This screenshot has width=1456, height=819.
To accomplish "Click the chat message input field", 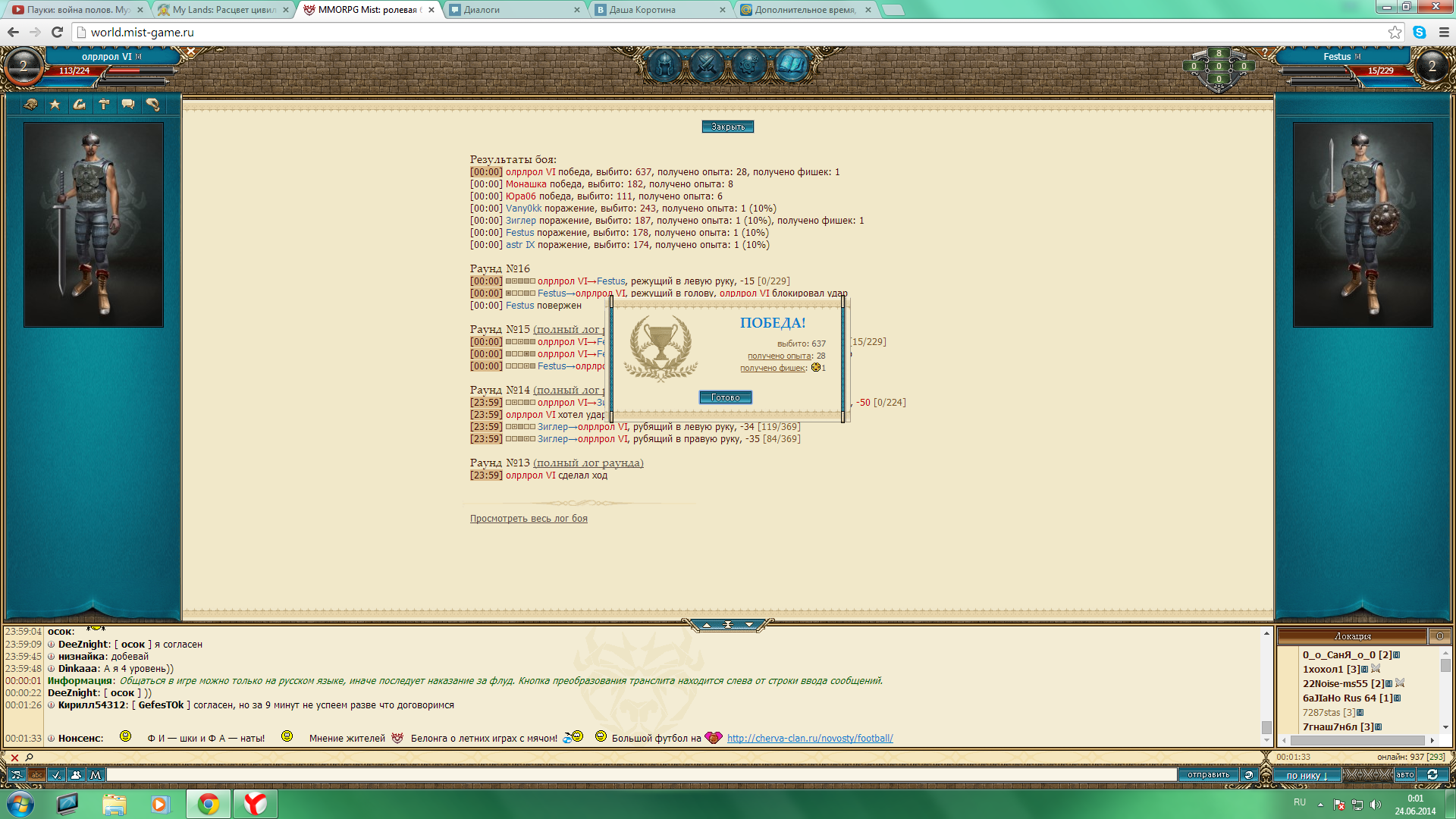I will [642, 775].
